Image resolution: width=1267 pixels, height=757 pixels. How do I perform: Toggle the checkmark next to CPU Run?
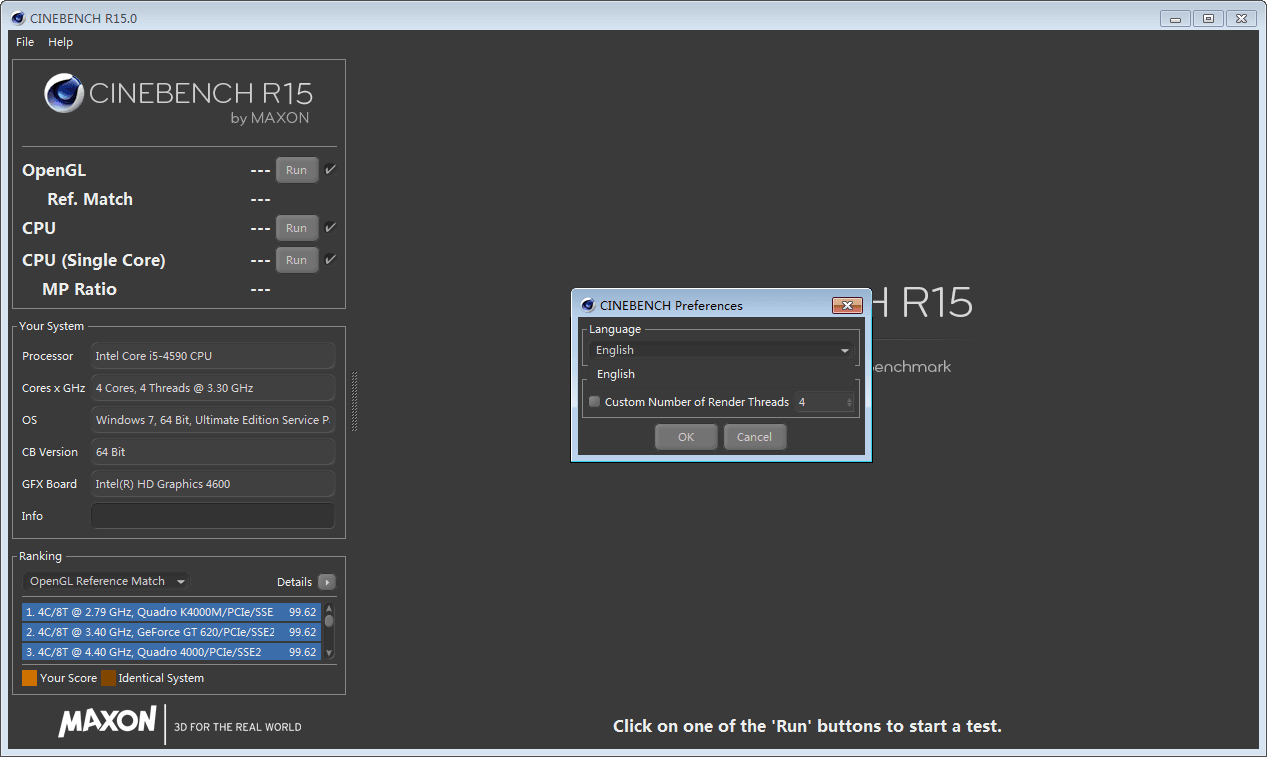click(329, 227)
